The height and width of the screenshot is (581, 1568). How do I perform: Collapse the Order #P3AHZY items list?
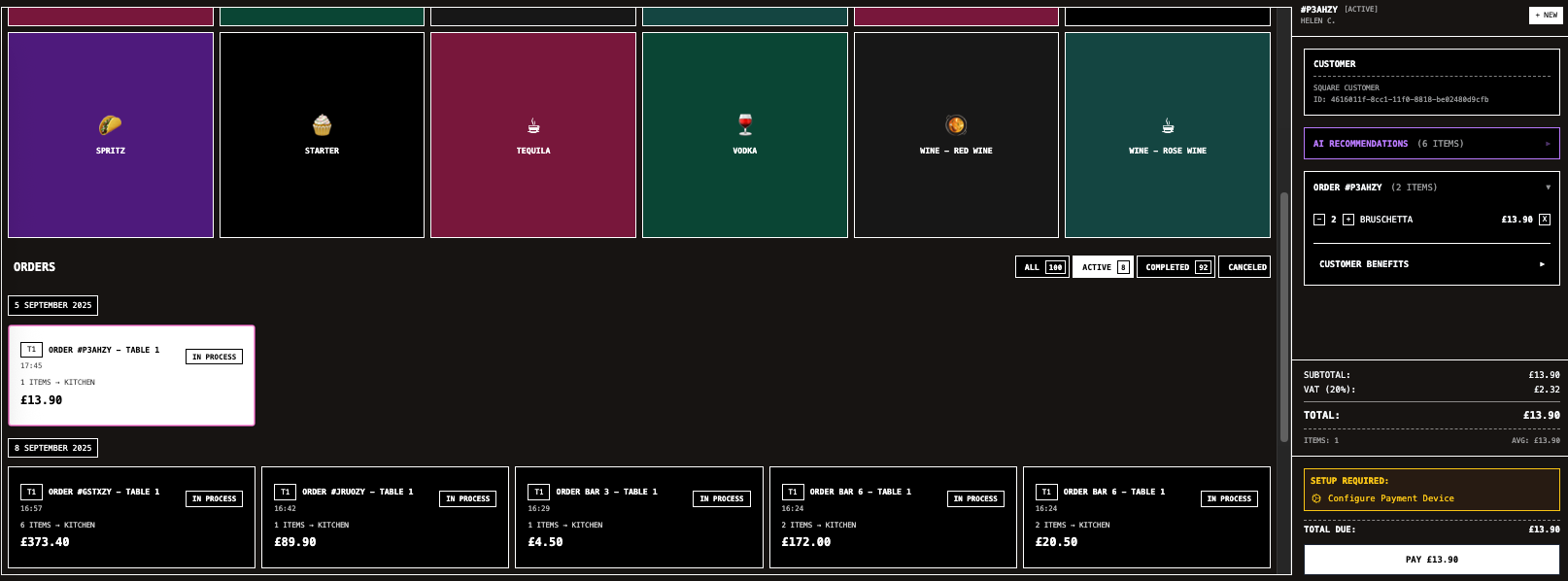pos(1548,188)
